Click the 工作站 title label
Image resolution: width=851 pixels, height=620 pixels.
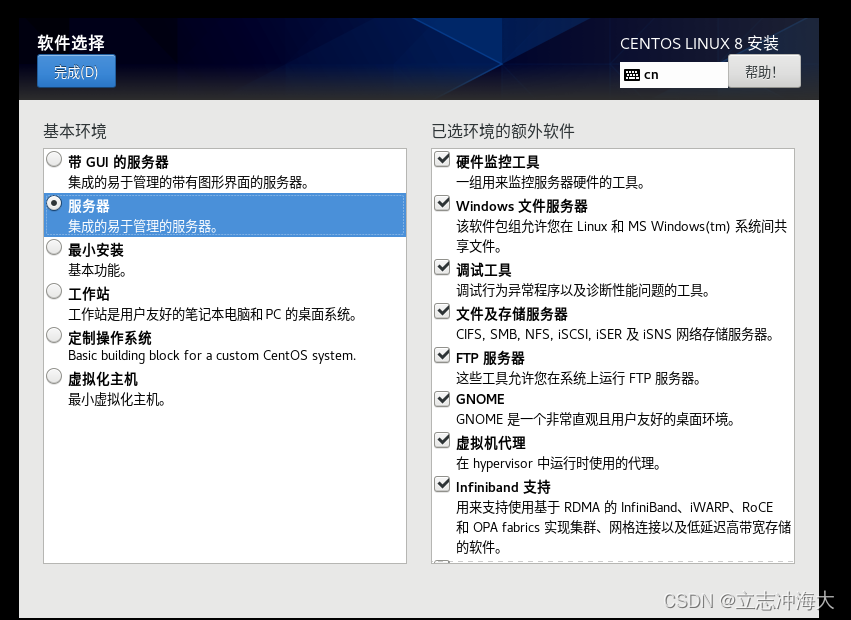click(x=89, y=294)
